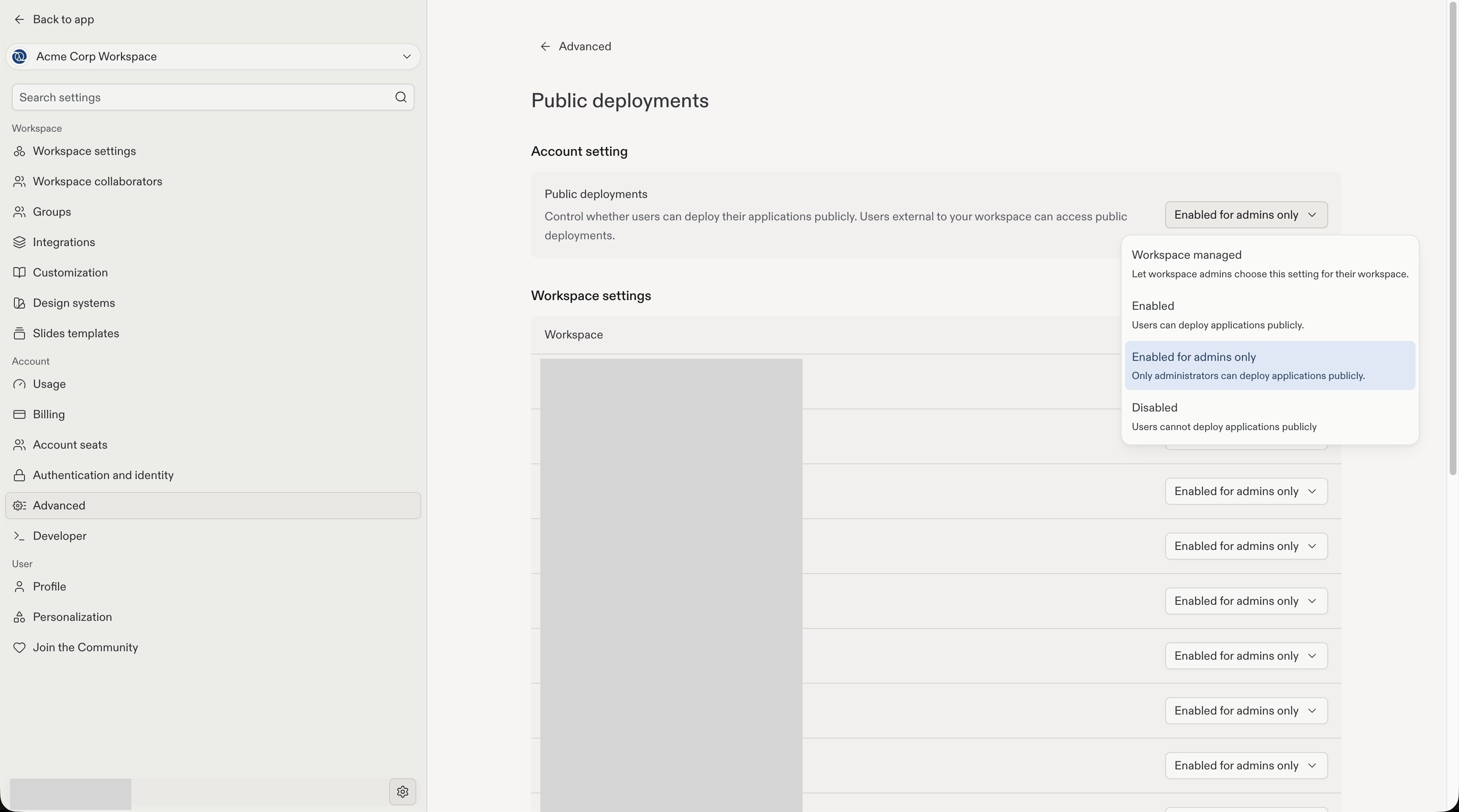1459x812 pixels.
Task: Click the search magnifier icon
Action: pos(401,97)
